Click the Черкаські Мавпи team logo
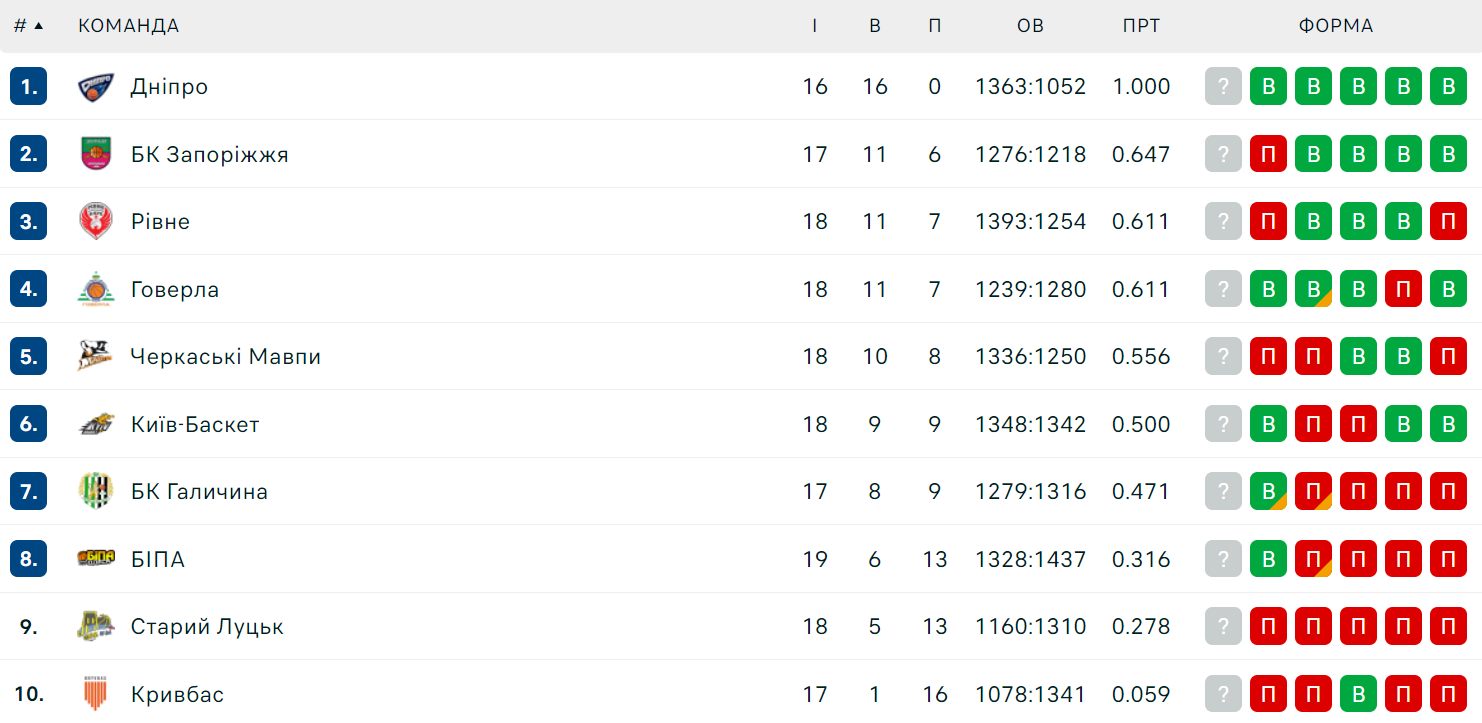Screen dimensions: 1482x723 coord(96,357)
